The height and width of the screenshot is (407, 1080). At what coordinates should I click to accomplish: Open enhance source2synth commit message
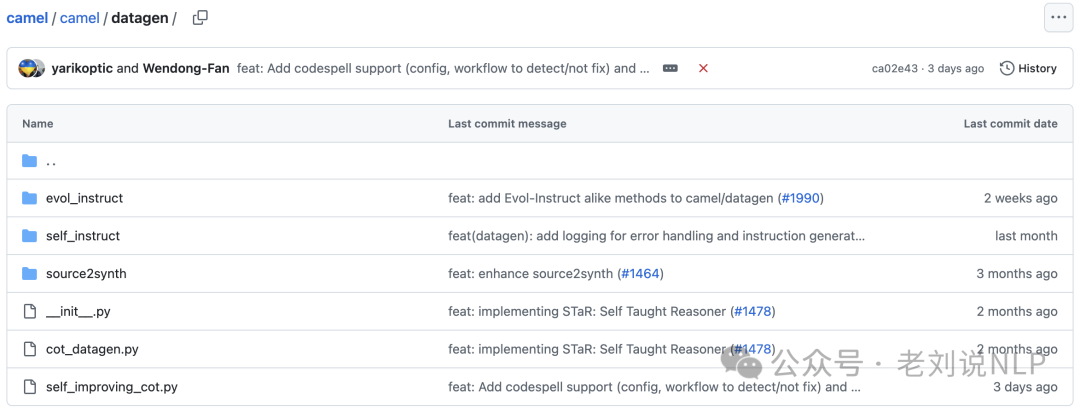pos(532,273)
